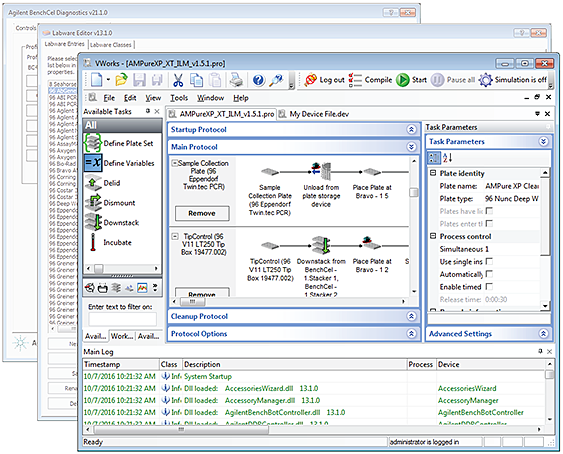
Task: Expand the Startup Protocol section
Action: point(411,130)
